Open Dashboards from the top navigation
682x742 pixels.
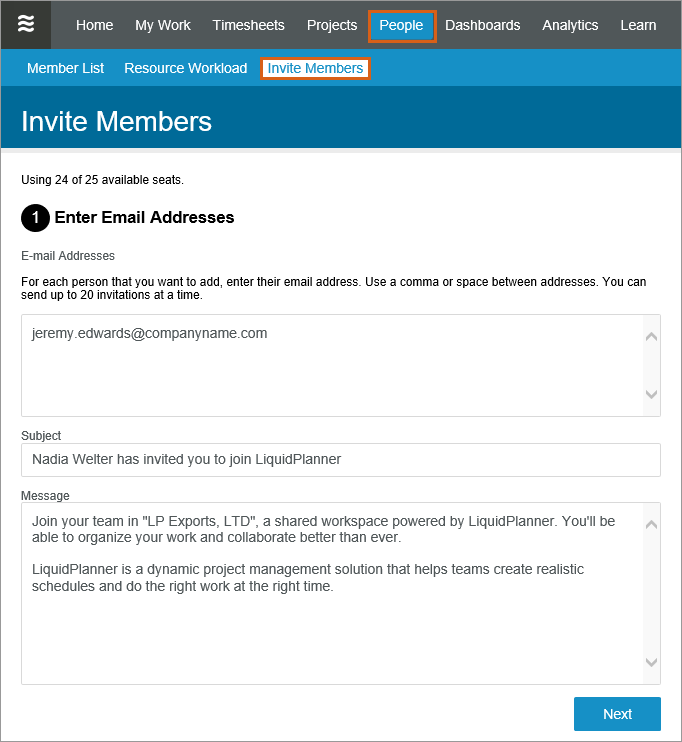(x=483, y=25)
